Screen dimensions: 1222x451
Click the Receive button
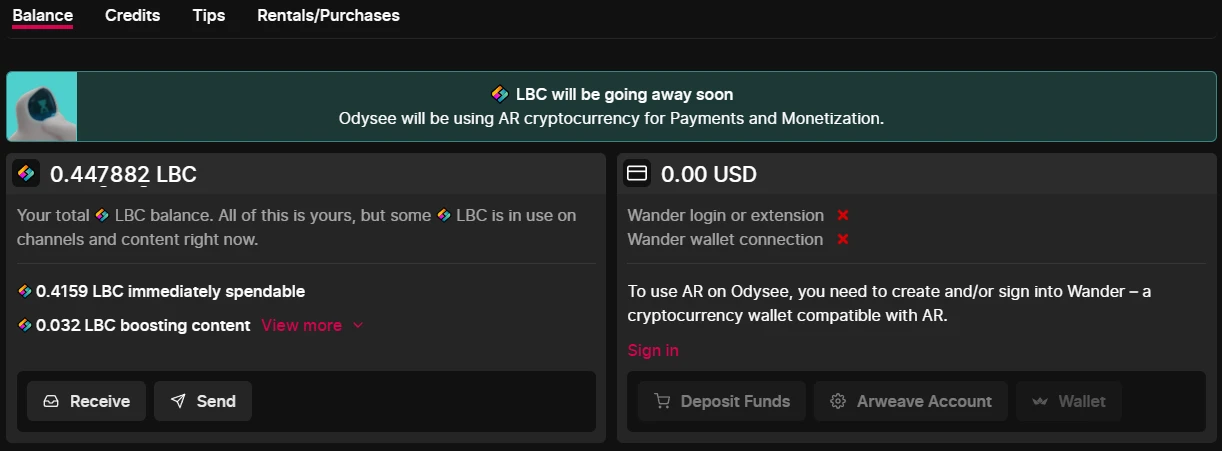point(86,401)
